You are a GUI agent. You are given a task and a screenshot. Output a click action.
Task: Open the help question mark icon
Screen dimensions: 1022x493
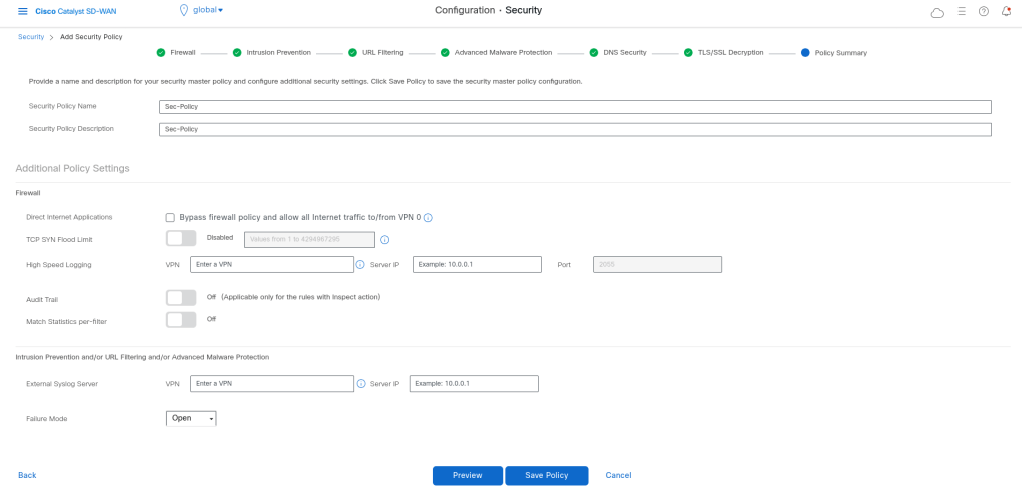(983, 11)
